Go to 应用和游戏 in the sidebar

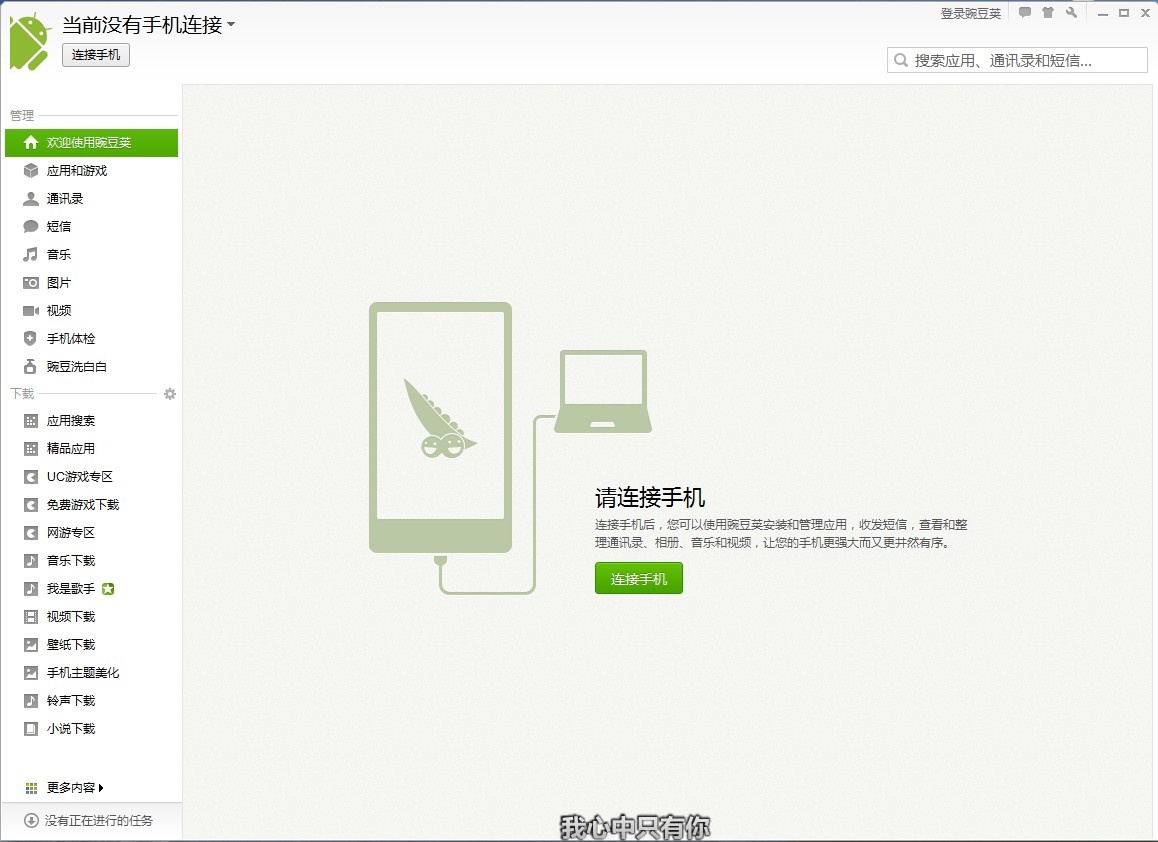coord(91,171)
